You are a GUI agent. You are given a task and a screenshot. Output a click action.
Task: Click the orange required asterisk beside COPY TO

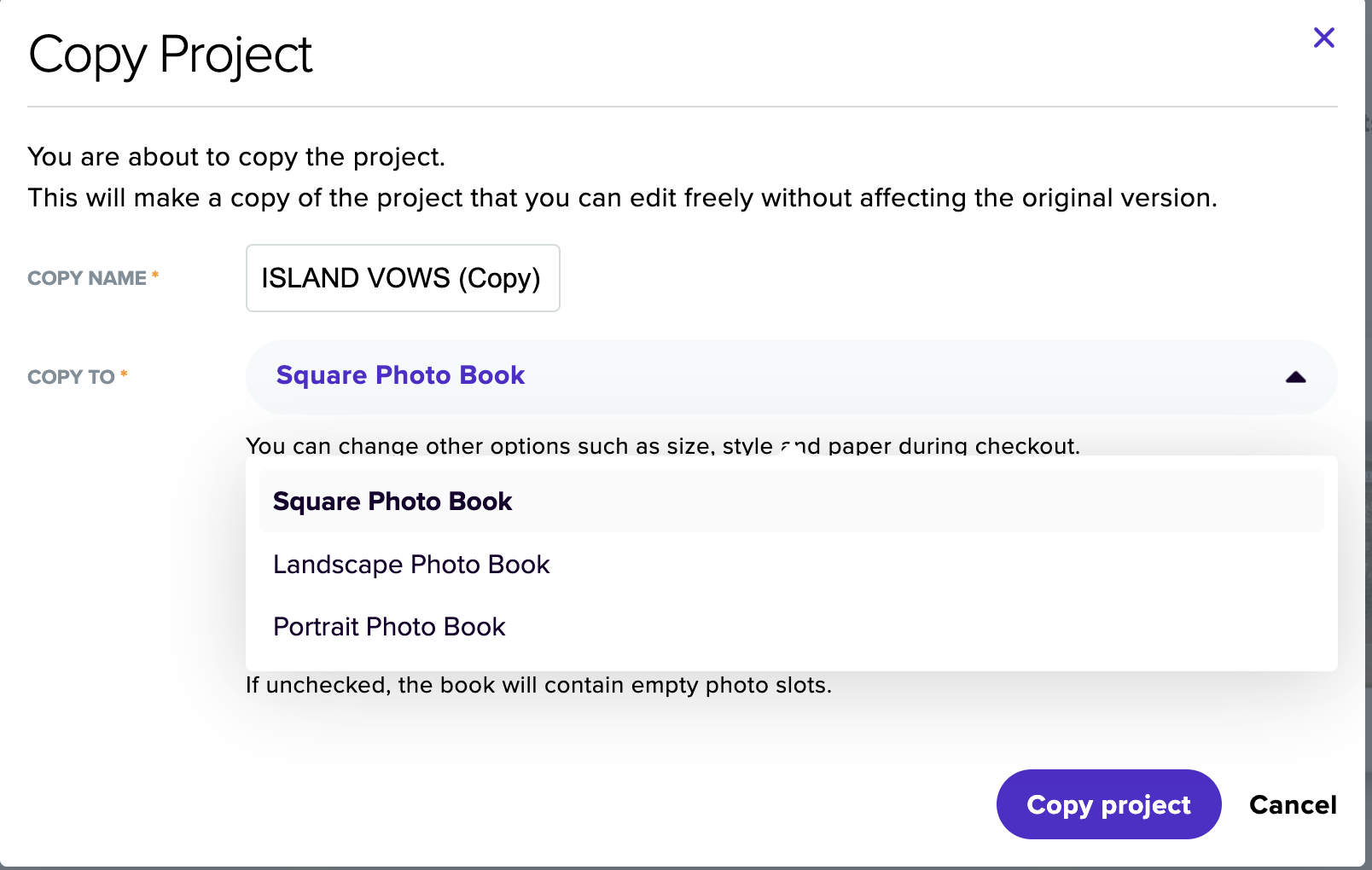point(124,374)
